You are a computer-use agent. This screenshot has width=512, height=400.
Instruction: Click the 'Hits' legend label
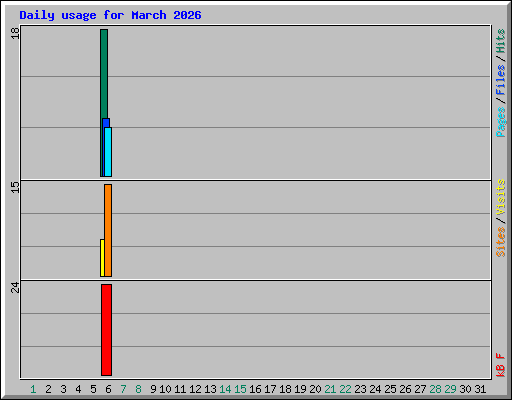pos(501,41)
